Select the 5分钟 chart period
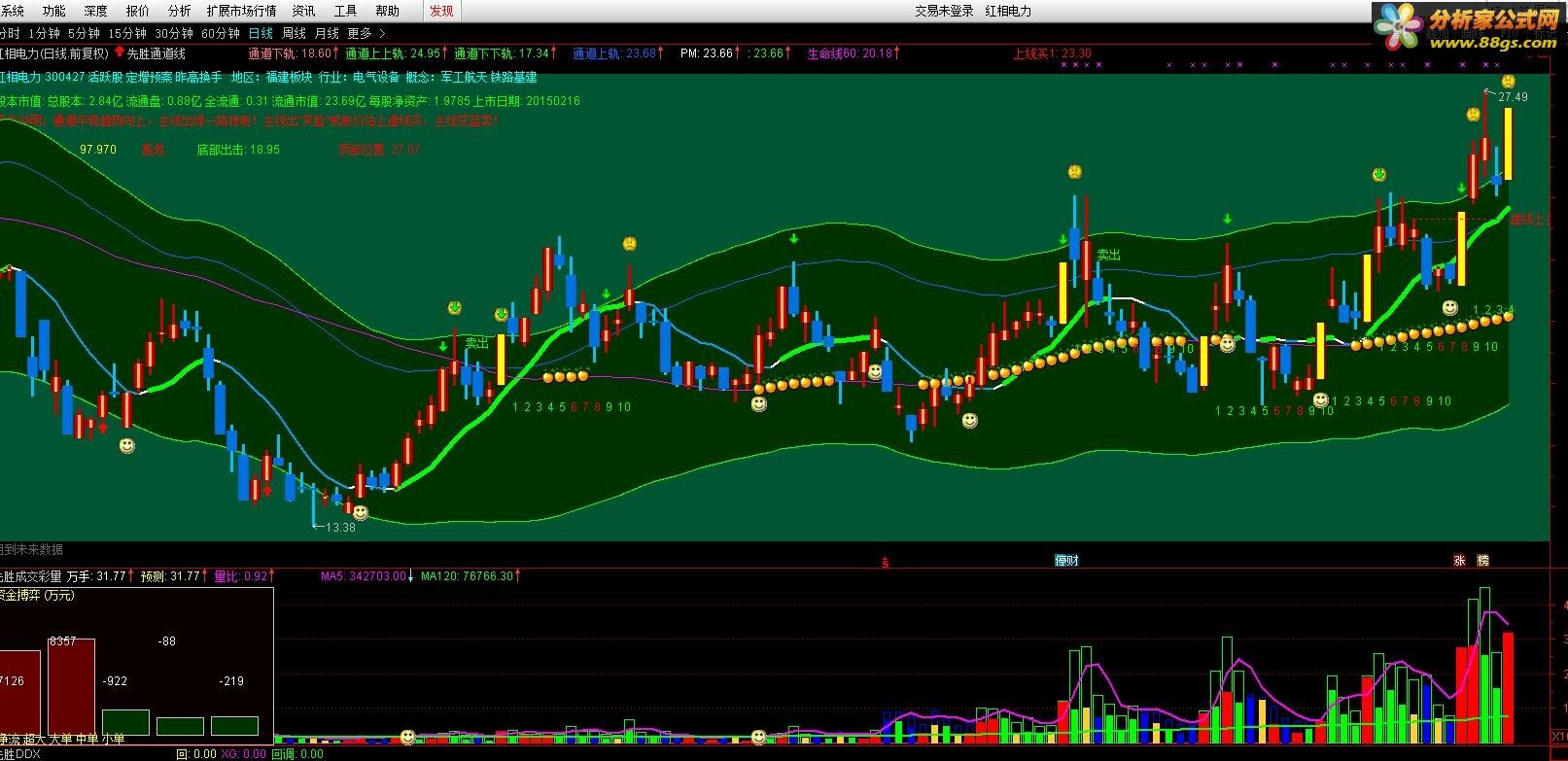This screenshot has height=761, width=1568. (x=84, y=33)
